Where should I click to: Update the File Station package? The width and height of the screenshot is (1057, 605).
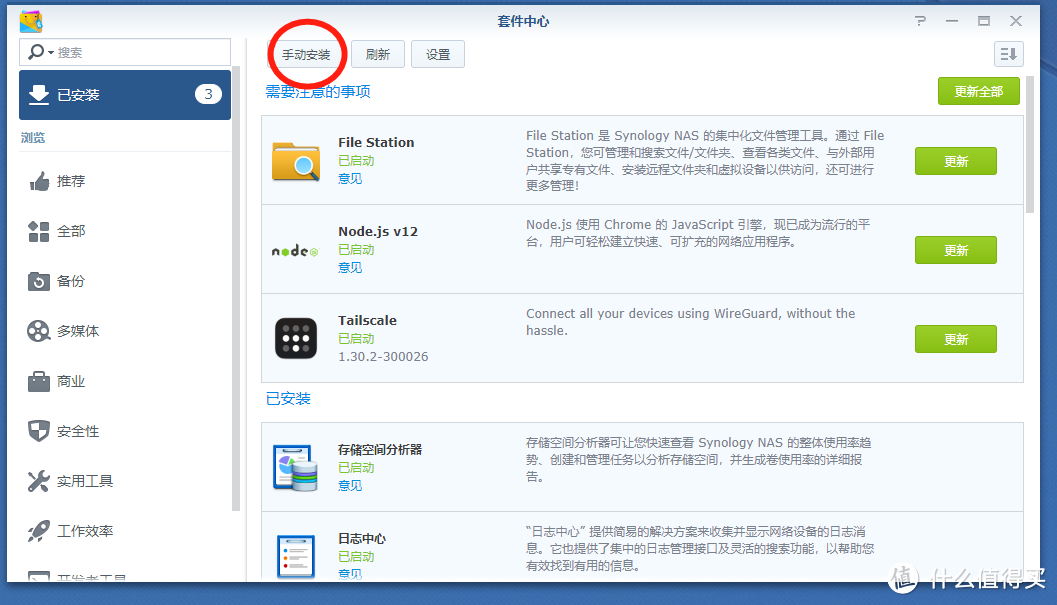click(x=955, y=161)
